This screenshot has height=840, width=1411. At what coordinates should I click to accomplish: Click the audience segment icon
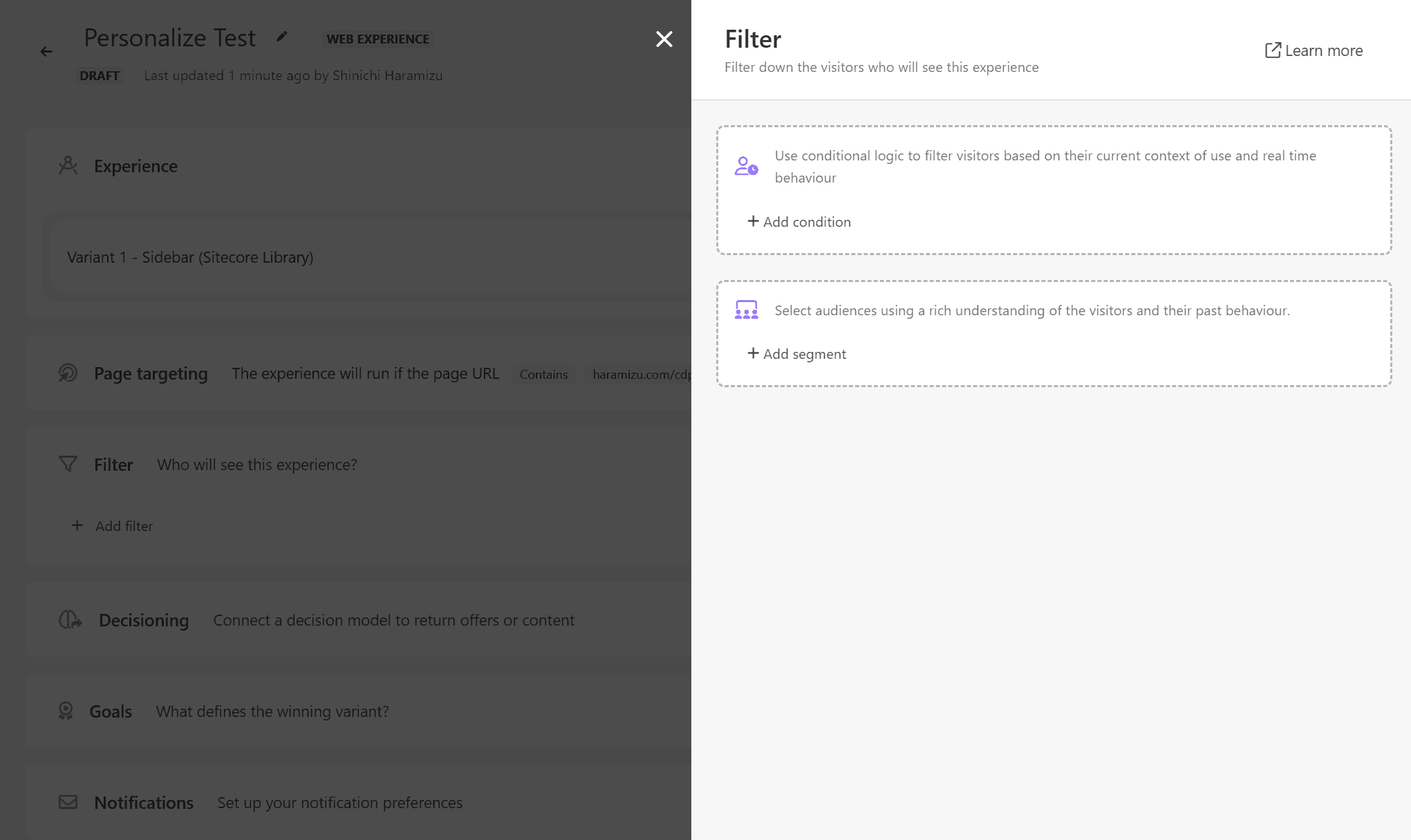746,310
